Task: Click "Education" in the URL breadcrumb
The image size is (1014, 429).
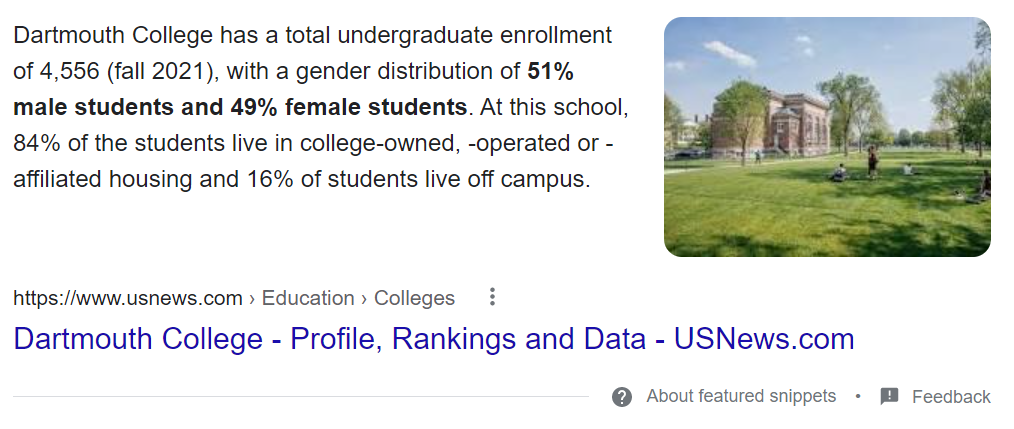Action: click(x=308, y=298)
